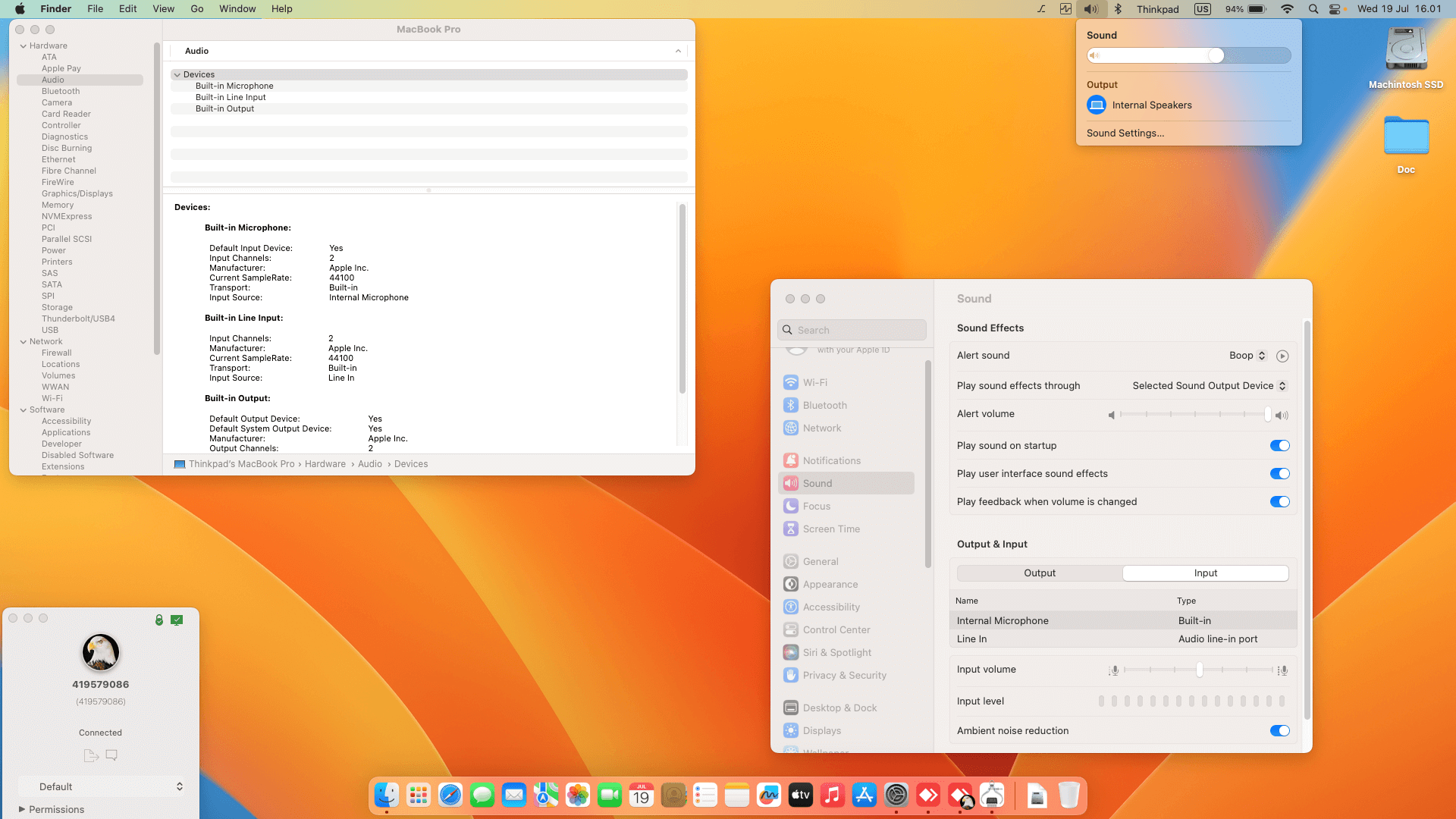Open the file transfer icon in AnyDesk window

(x=91, y=755)
